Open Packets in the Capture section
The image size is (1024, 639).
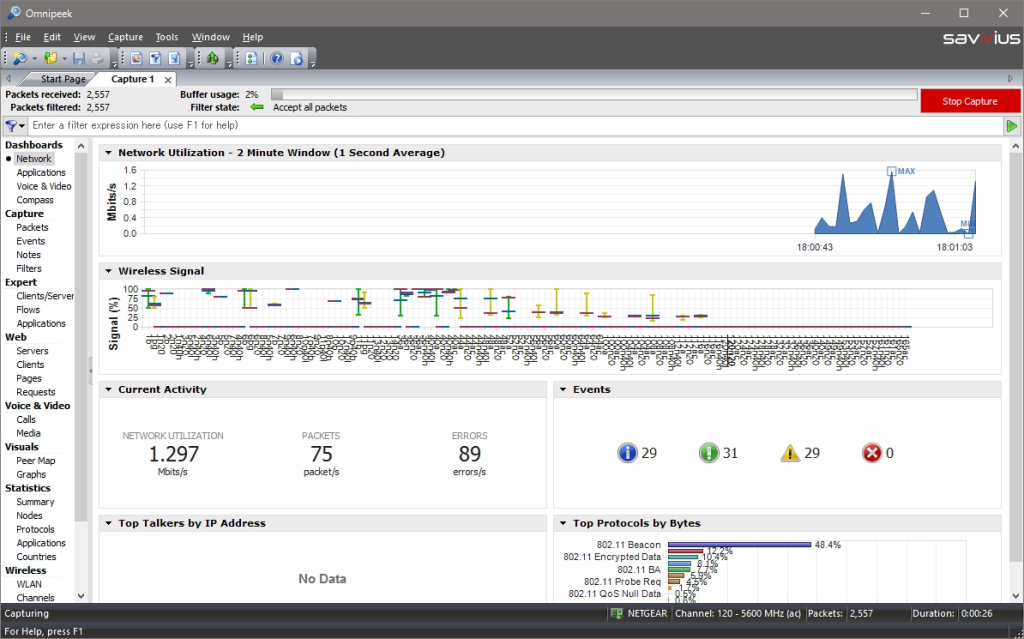point(32,227)
